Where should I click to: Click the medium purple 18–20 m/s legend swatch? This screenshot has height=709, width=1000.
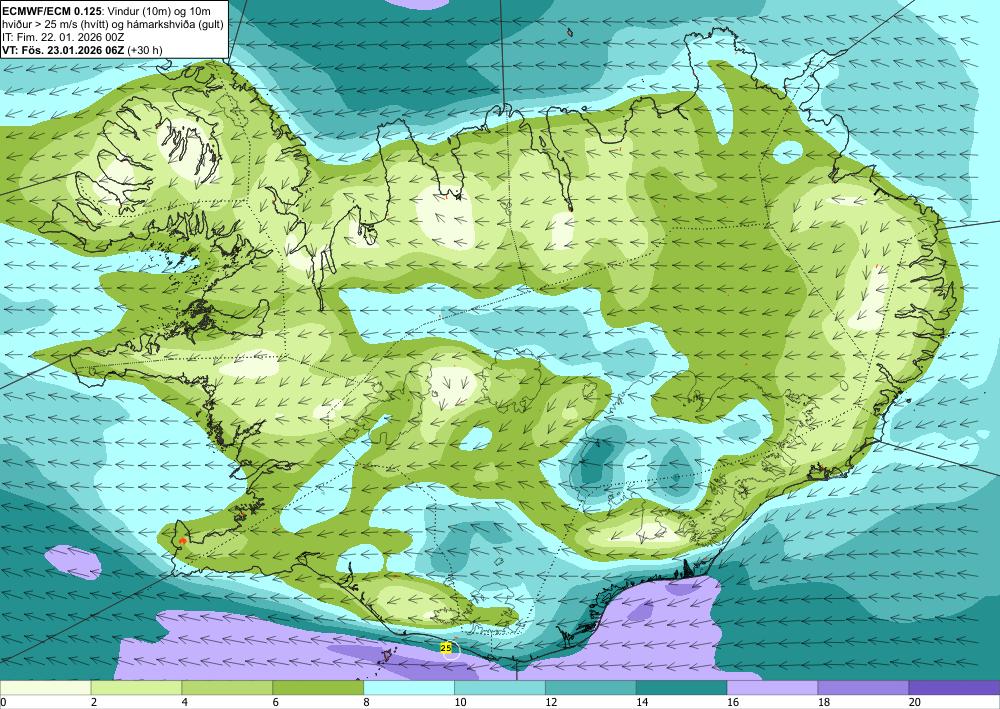(864, 688)
